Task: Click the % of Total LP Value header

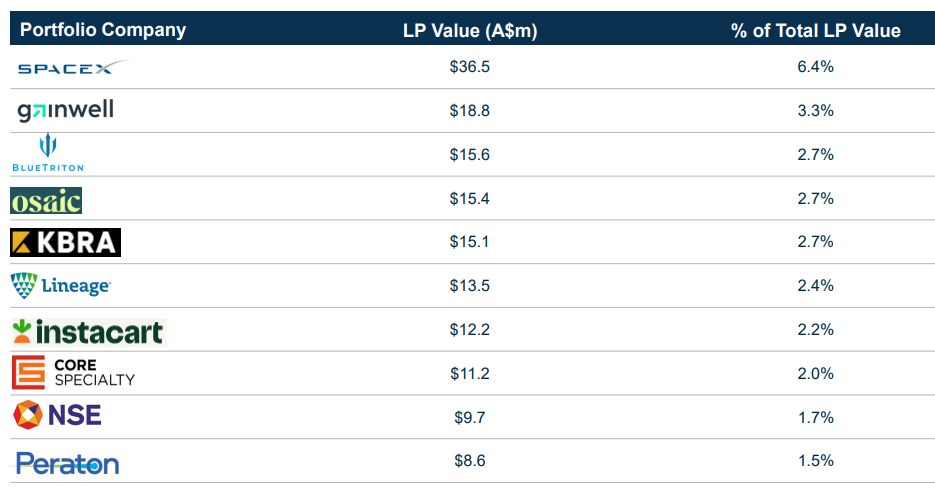Action: coord(816,30)
